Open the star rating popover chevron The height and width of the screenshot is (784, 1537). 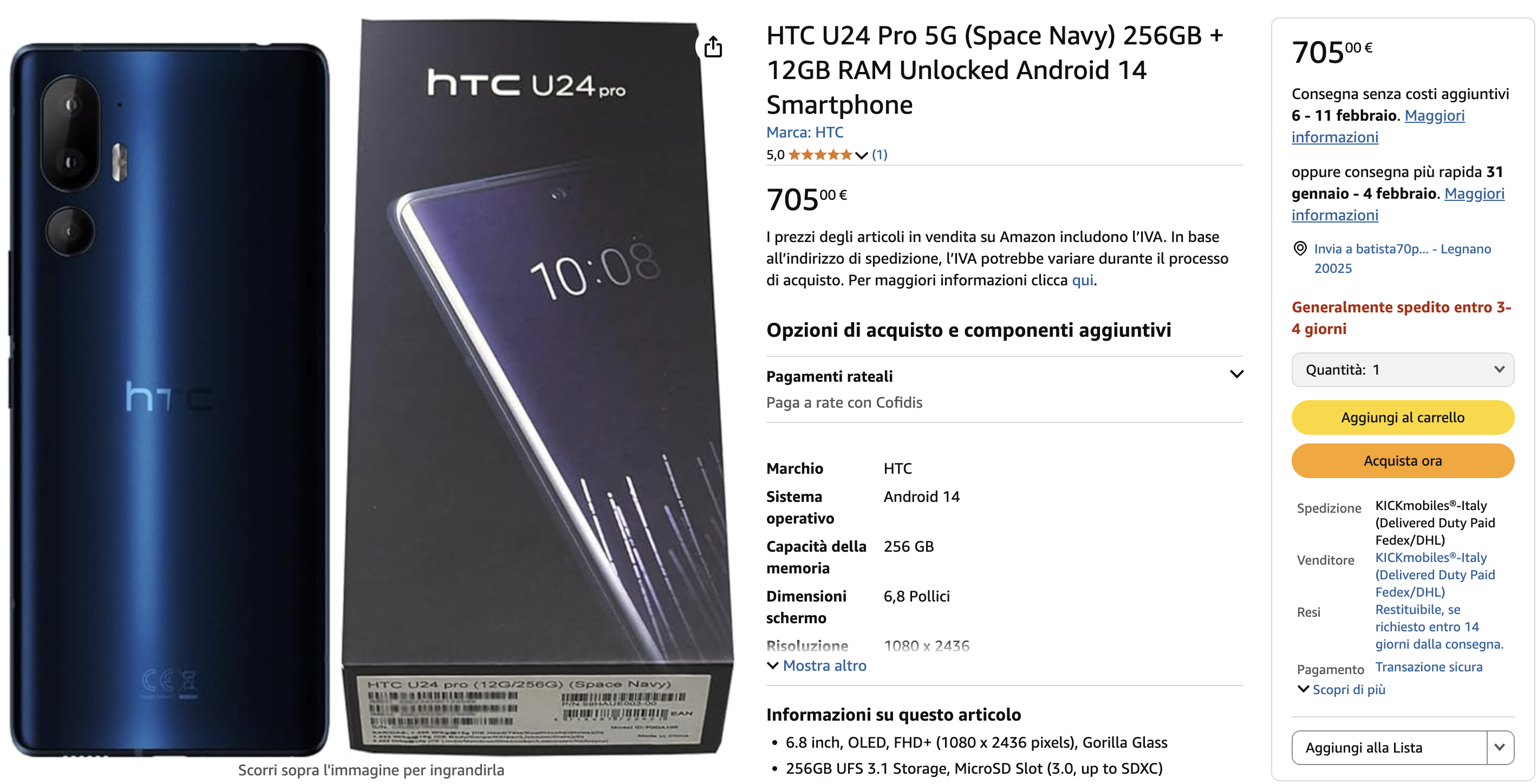pyautogui.click(x=861, y=155)
